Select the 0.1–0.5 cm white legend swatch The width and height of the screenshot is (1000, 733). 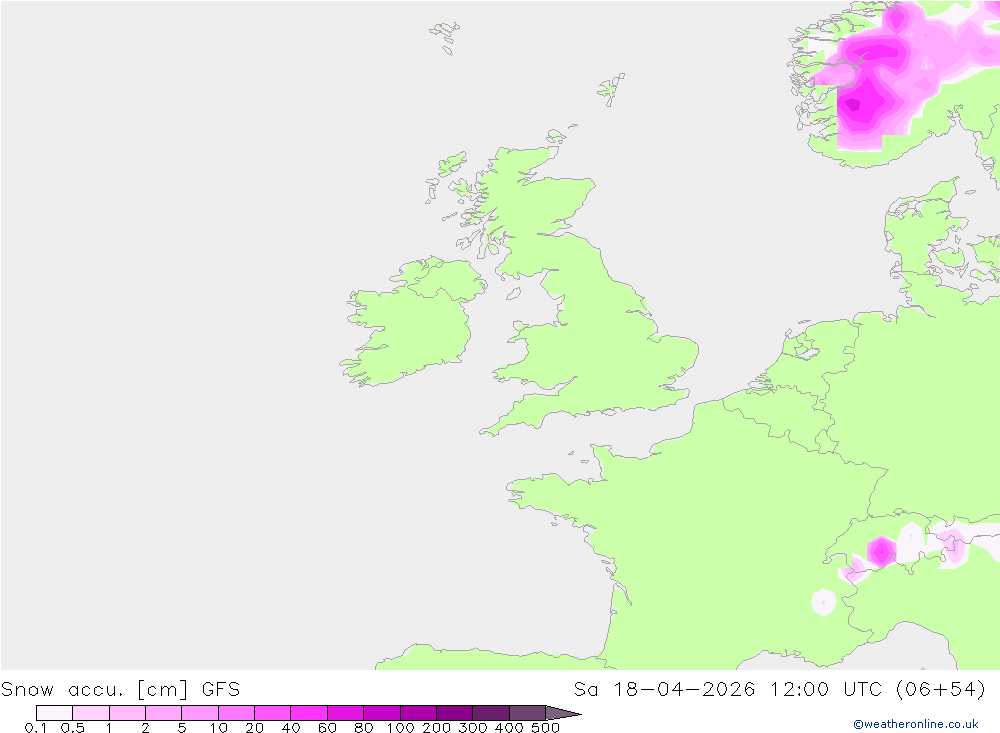pyautogui.click(x=54, y=713)
